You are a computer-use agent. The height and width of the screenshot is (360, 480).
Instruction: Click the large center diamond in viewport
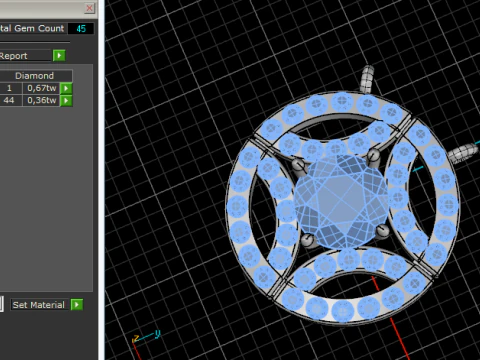[x=341, y=202]
